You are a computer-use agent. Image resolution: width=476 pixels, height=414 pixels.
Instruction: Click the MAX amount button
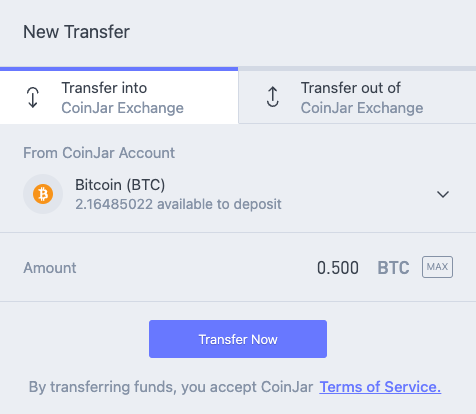point(437,267)
